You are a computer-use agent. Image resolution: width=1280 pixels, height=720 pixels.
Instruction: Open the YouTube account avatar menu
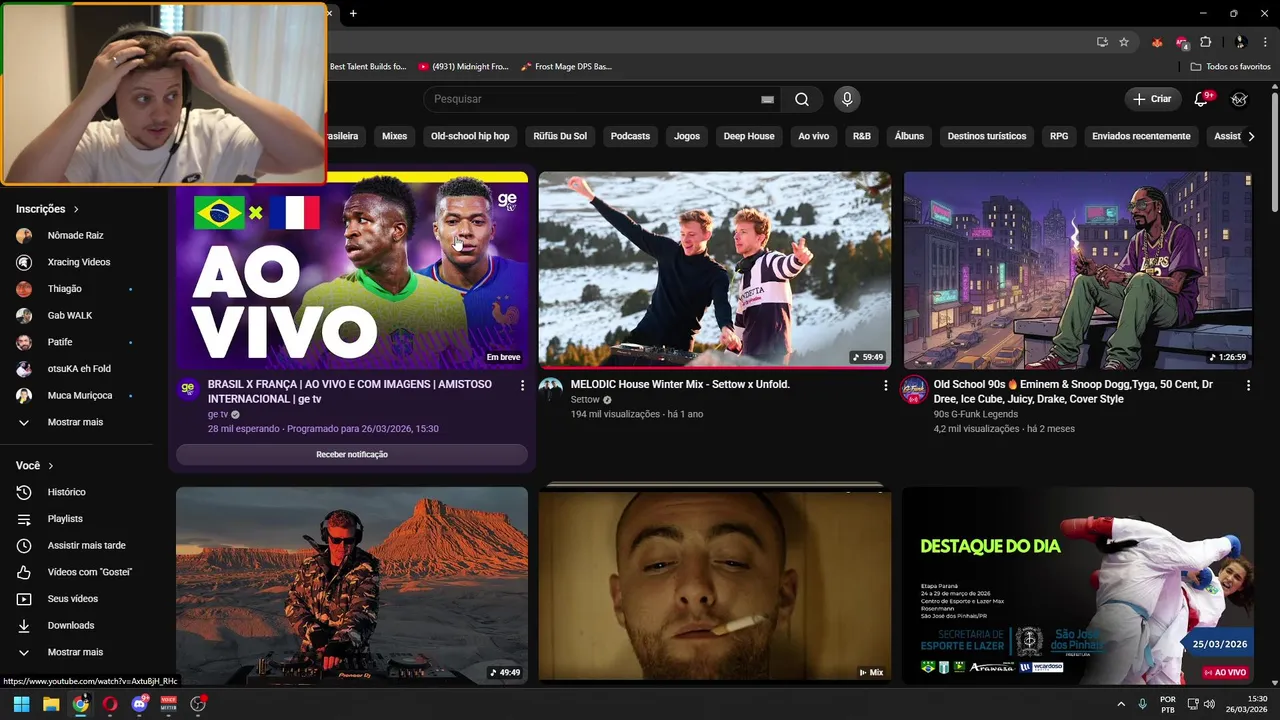pos(1239,99)
